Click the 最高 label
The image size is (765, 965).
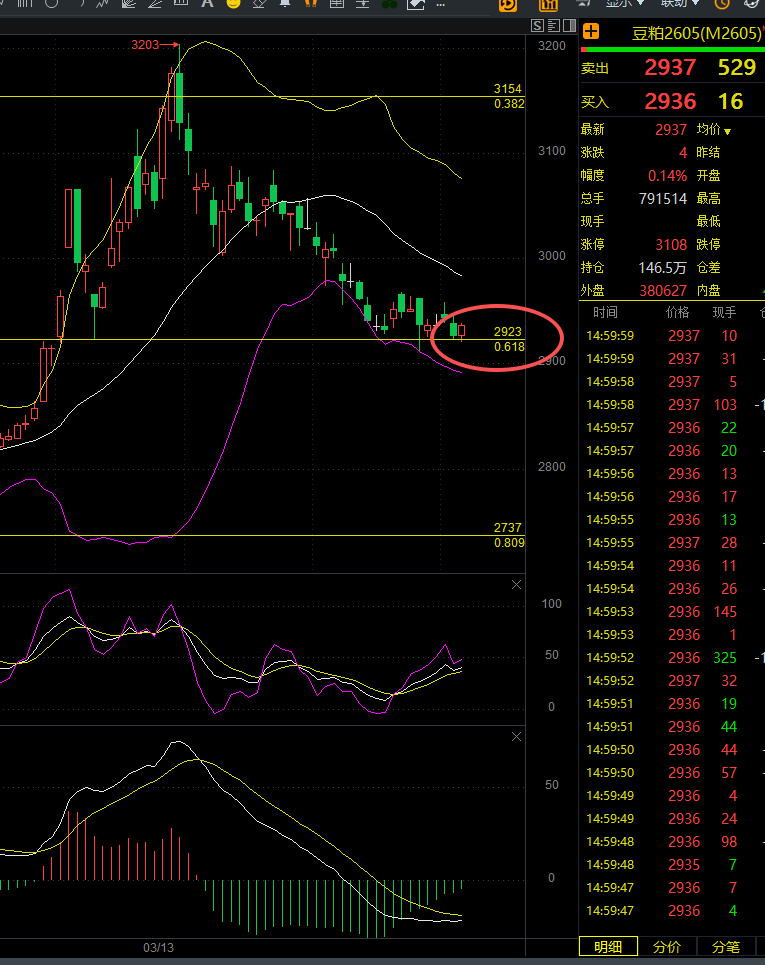(x=708, y=199)
